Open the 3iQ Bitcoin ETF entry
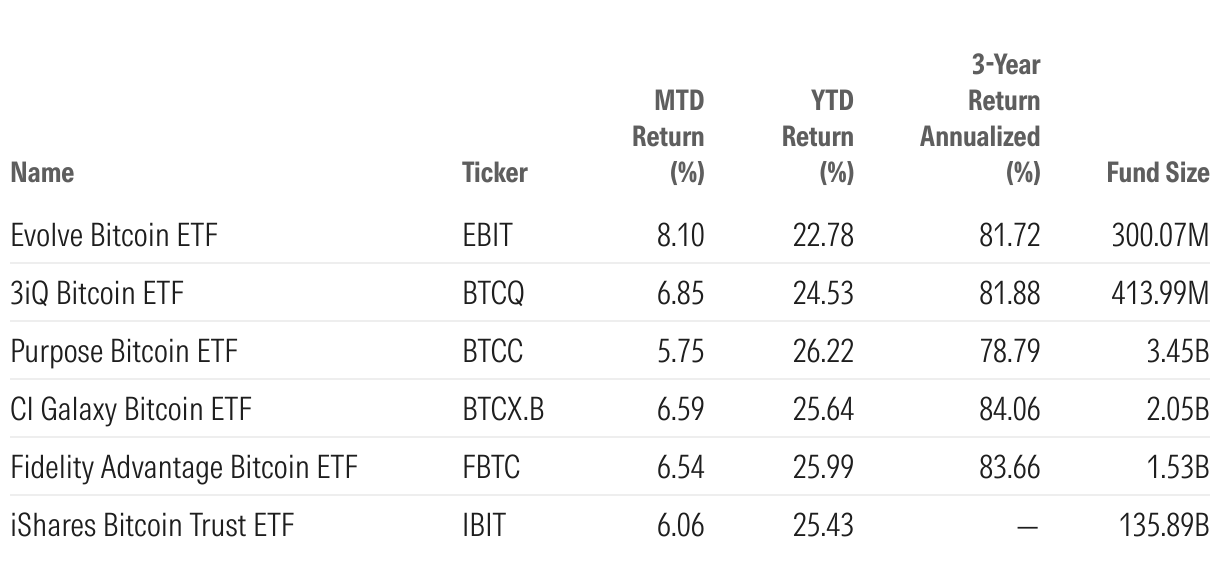The height and width of the screenshot is (562, 1220). click(x=97, y=294)
